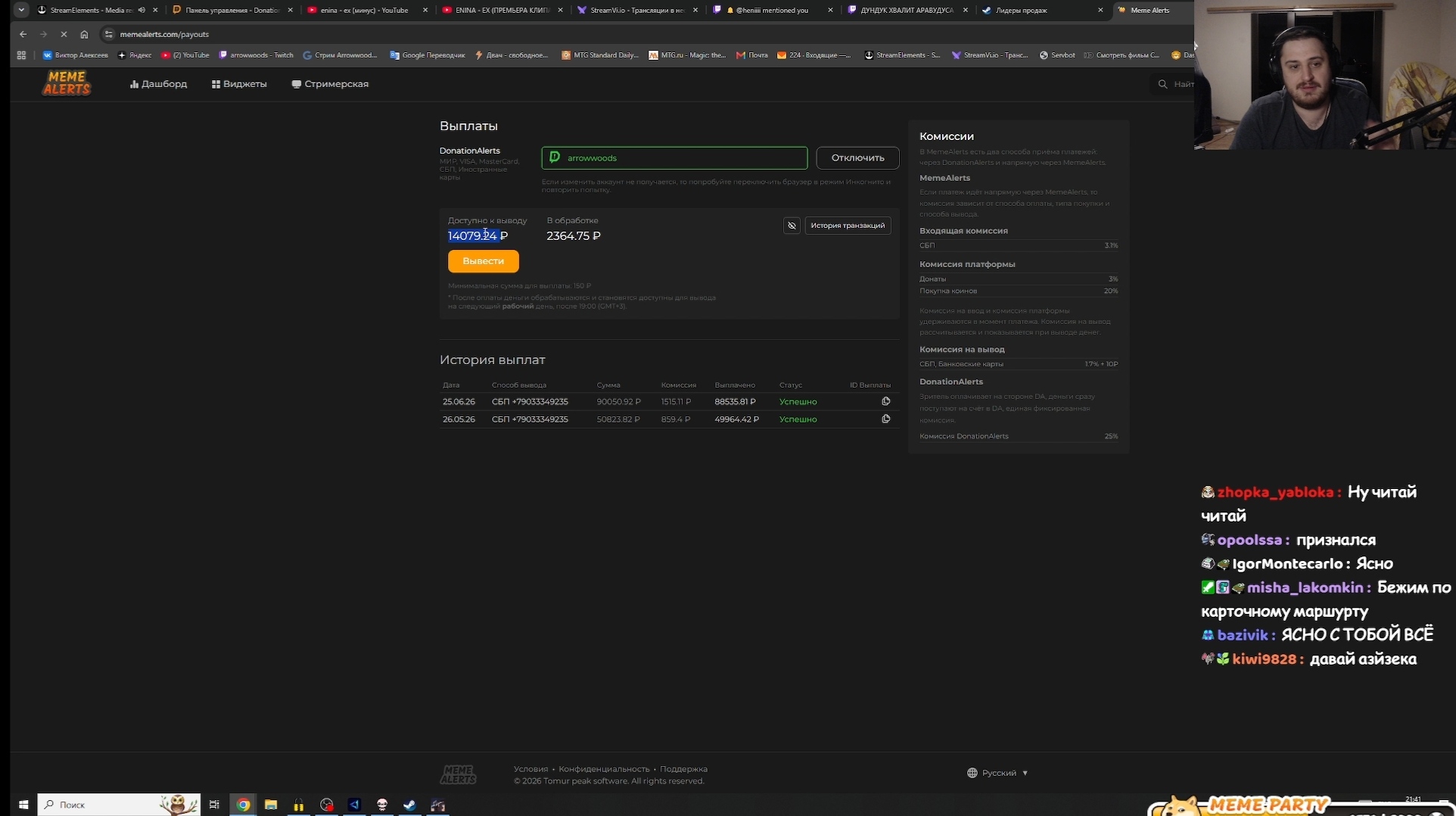The height and width of the screenshot is (816, 1456).
Task: Open the Windows Start menu
Action: click(23, 805)
